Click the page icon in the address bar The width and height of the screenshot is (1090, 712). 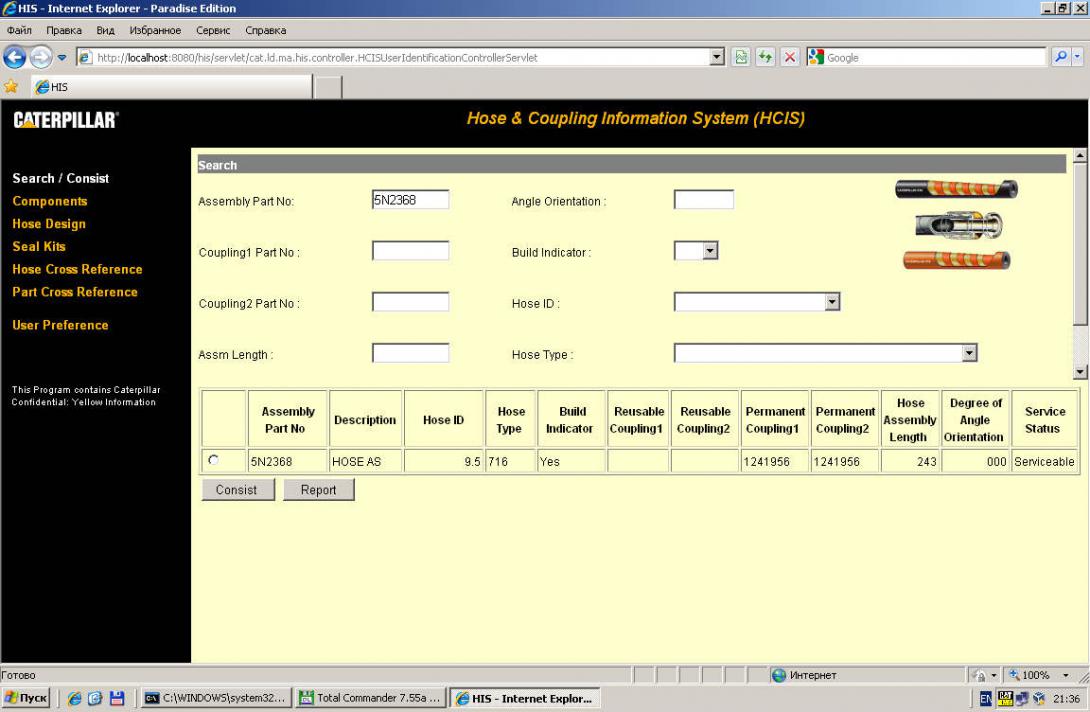[85, 58]
